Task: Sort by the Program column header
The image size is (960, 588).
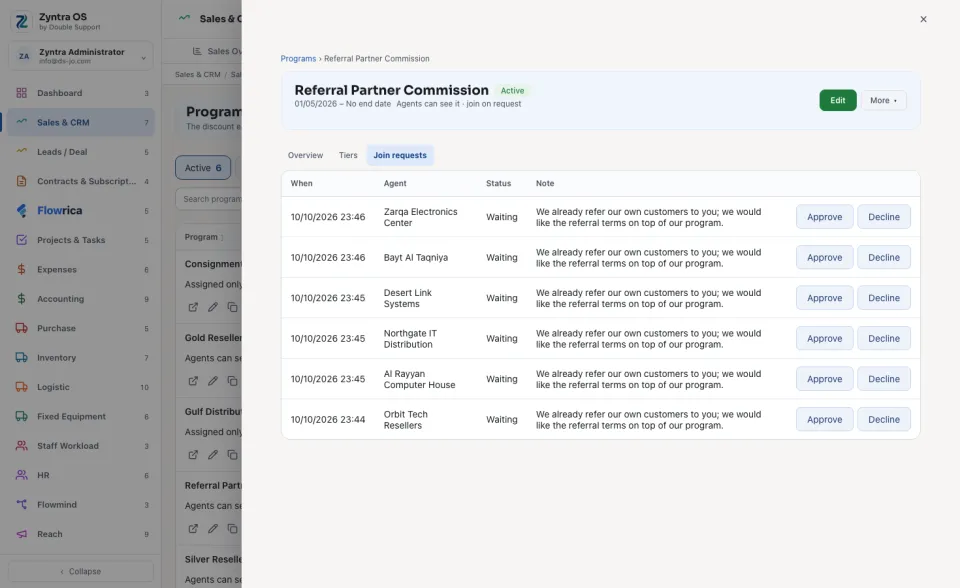Action: point(204,237)
